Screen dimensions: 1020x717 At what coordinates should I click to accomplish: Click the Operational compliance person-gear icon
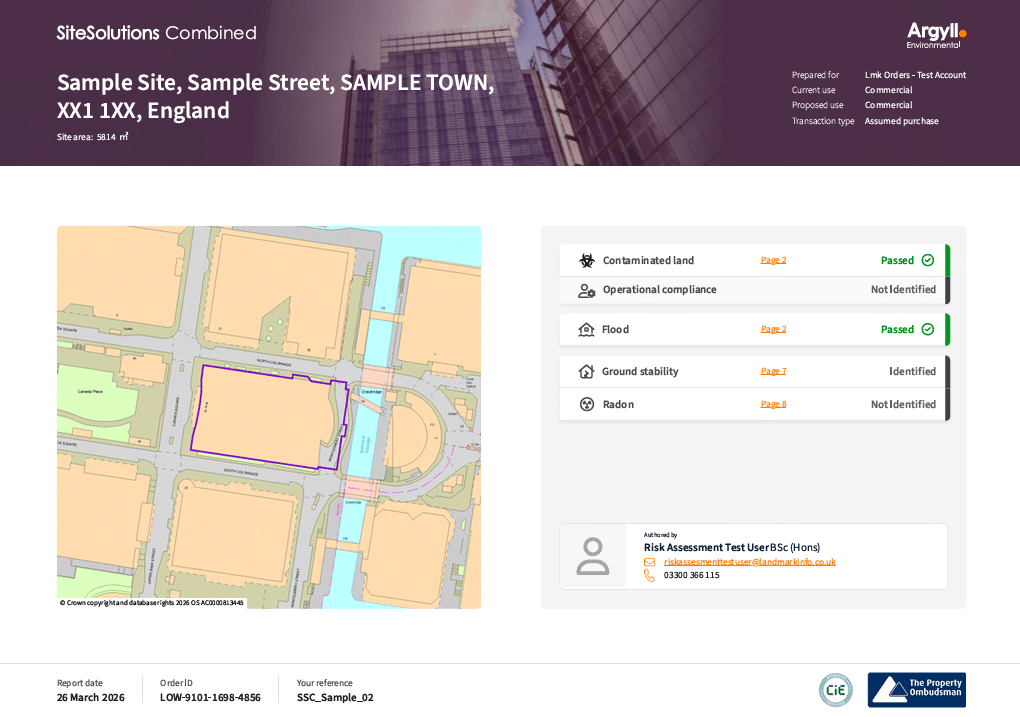pyautogui.click(x=587, y=290)
